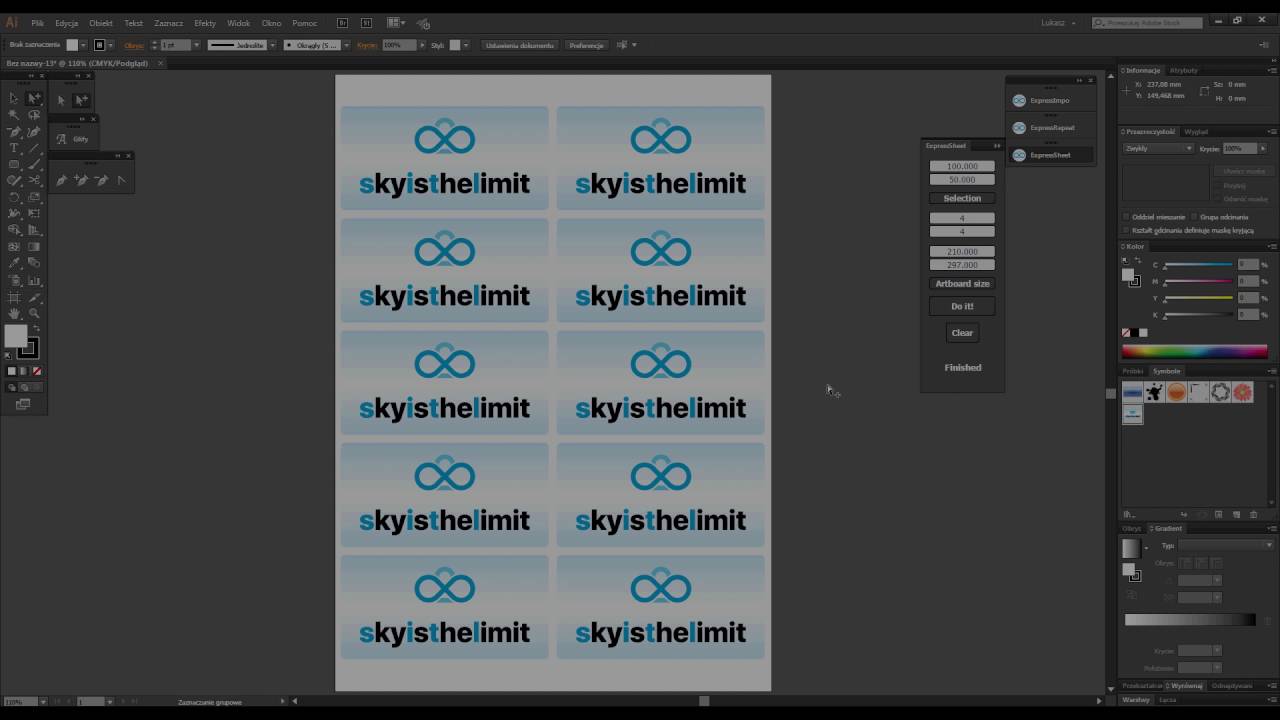Open the Glify panel type icon

(61, 139)
